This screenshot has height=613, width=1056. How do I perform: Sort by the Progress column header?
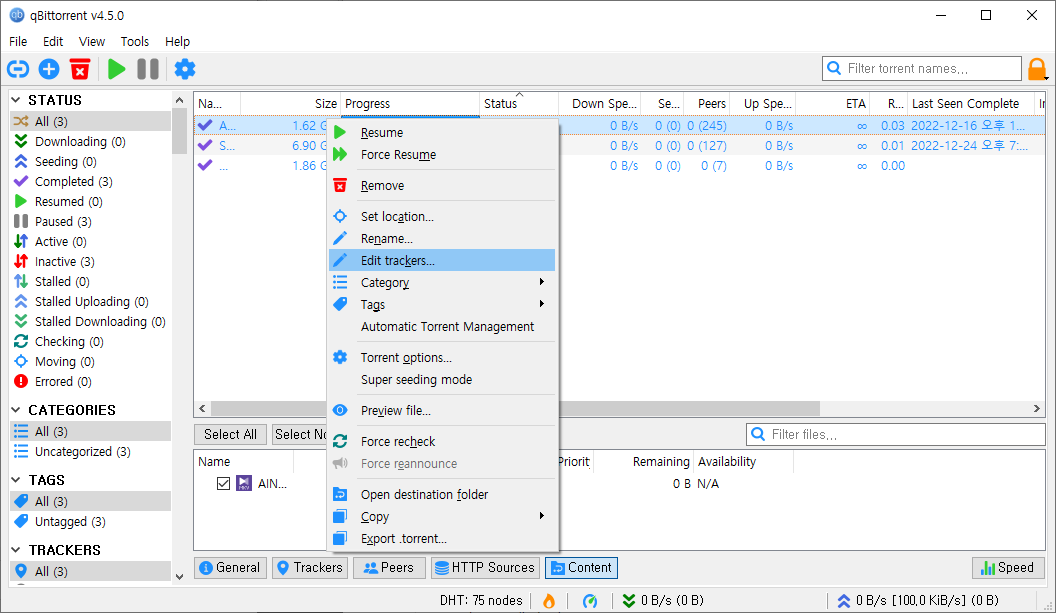[x=409, y=104]
